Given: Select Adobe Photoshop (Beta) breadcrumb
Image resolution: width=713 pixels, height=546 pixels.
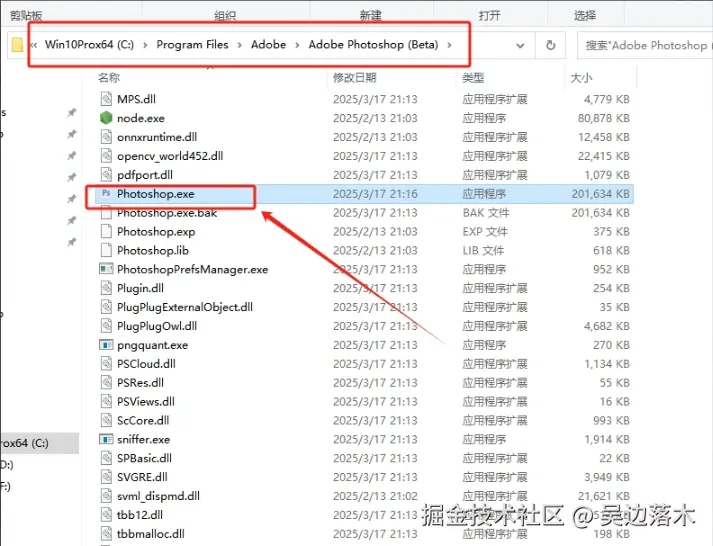Looking at the screenshot, I should click(x=373, y=45).
